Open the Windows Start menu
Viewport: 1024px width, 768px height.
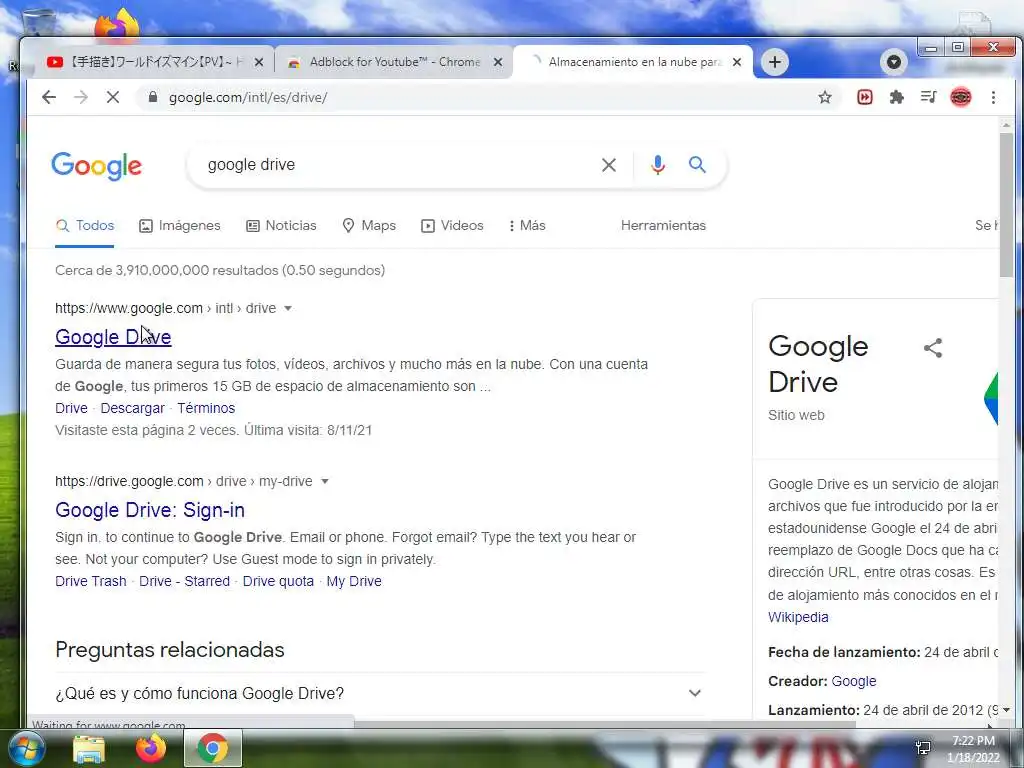coord(25,748)
